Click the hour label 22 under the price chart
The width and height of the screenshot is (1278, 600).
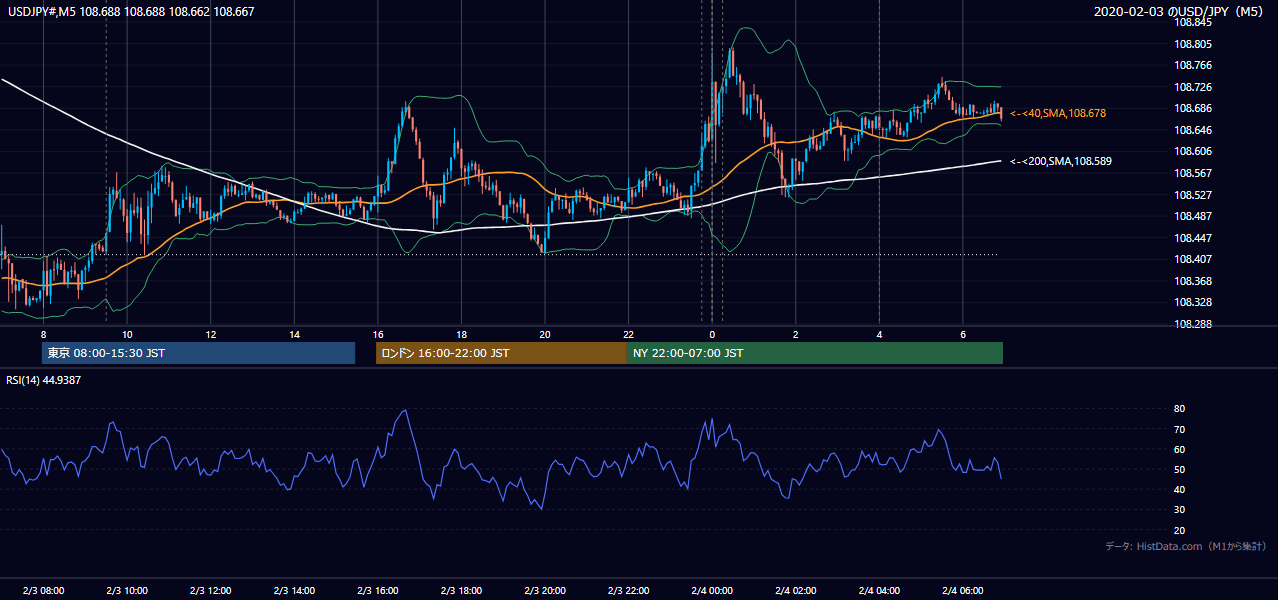tap(628, 334)
